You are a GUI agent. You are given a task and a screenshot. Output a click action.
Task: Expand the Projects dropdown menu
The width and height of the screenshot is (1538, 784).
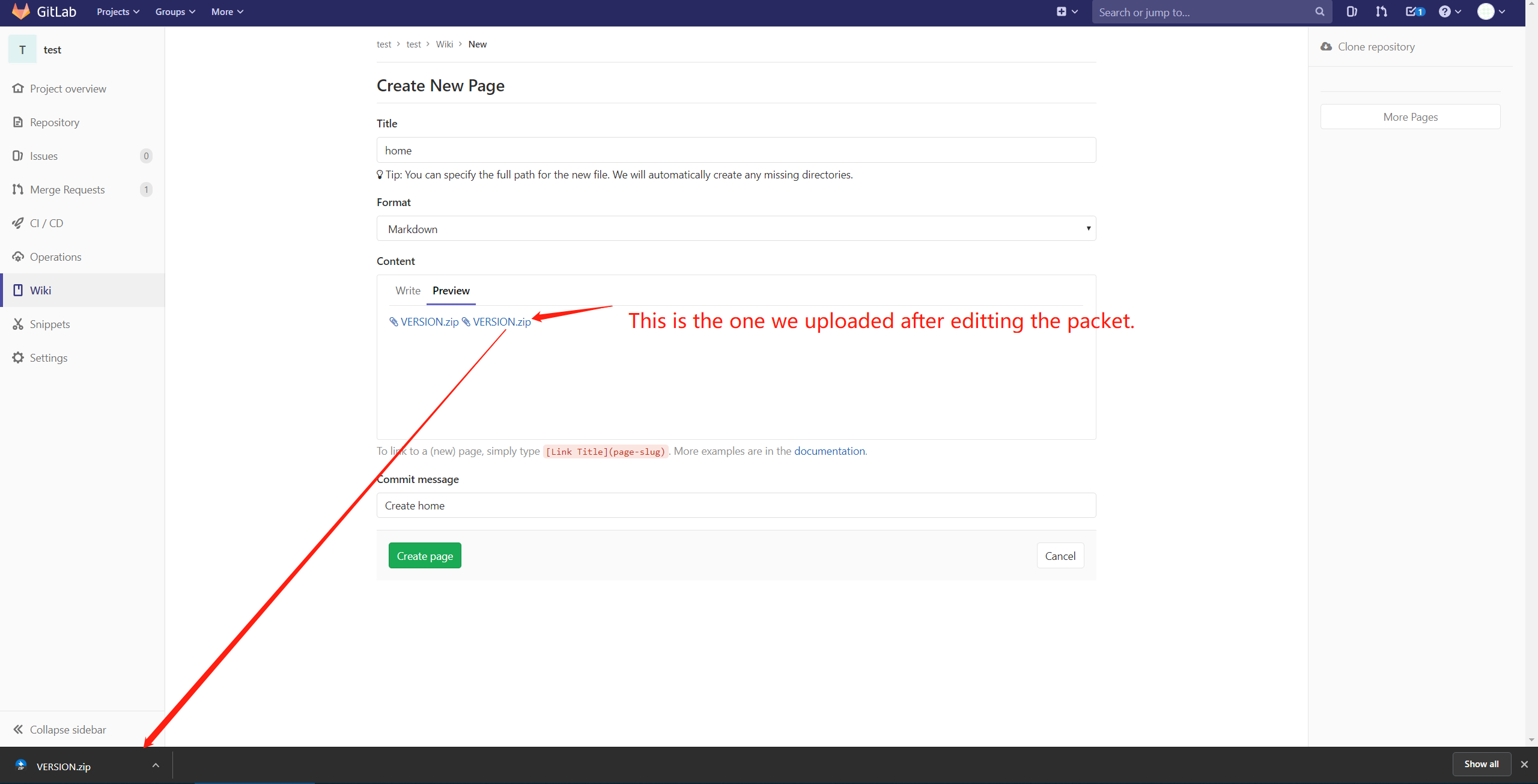click(x=118, y=12)
